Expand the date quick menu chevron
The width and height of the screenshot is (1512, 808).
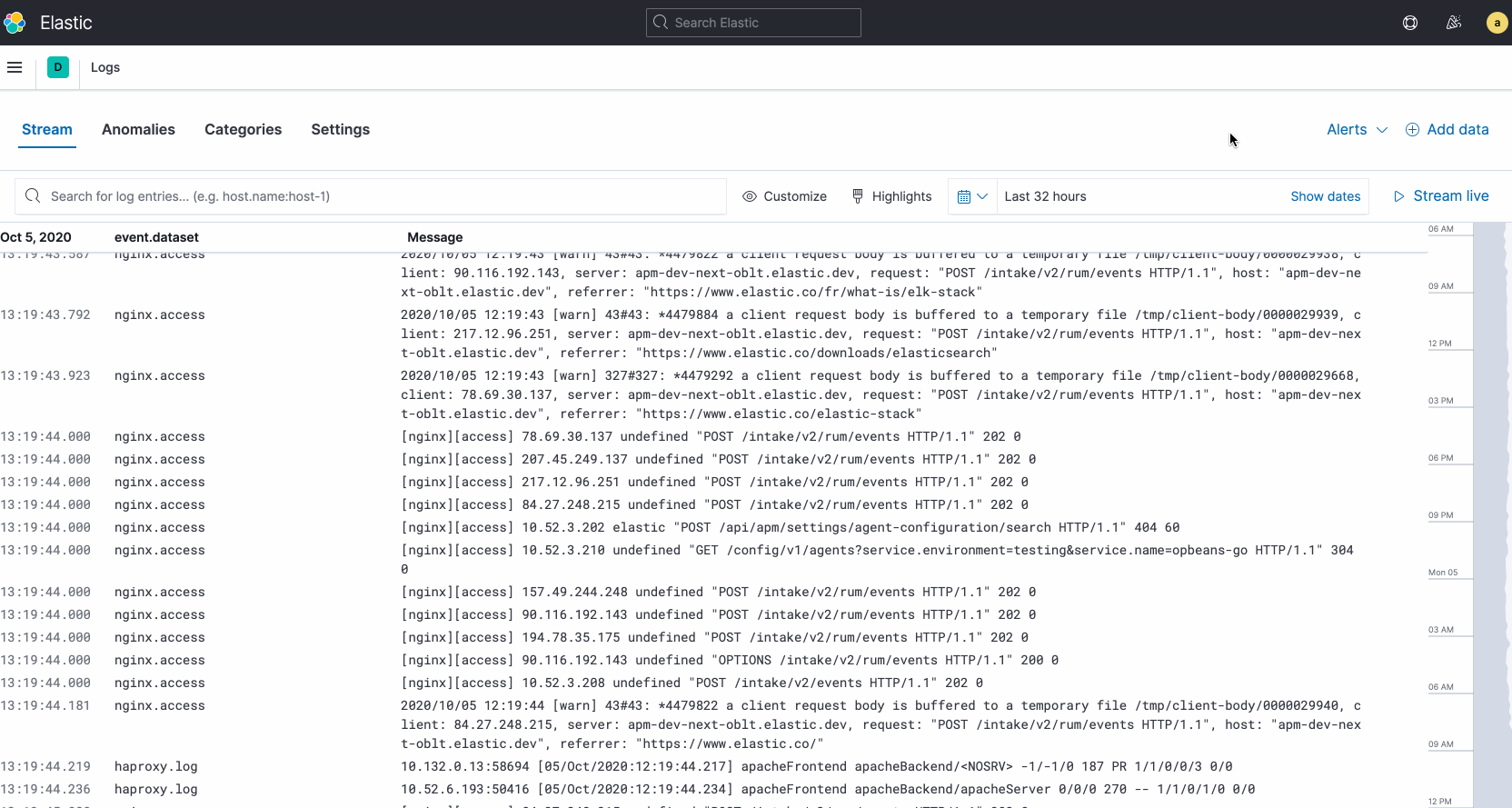coord(981,196)
